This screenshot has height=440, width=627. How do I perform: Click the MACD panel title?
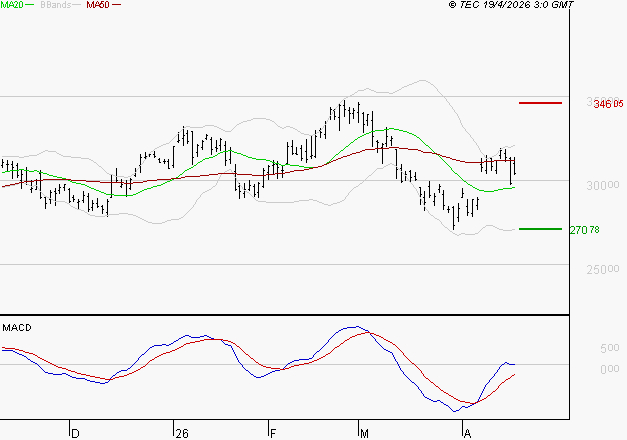click(x=16, y=327)
